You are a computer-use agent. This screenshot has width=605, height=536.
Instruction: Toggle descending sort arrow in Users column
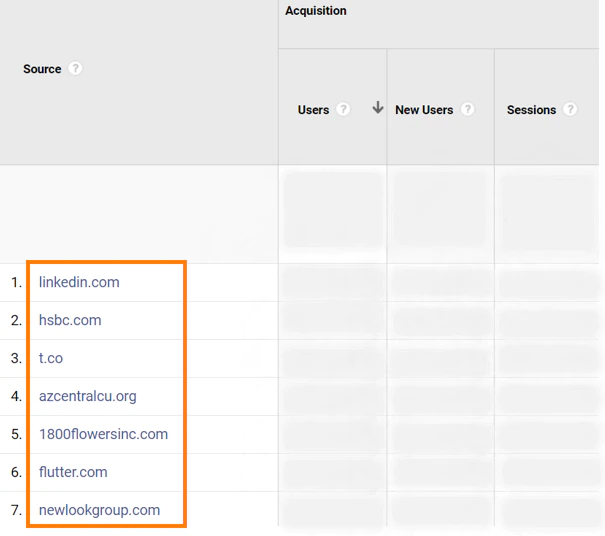(378, 107)
